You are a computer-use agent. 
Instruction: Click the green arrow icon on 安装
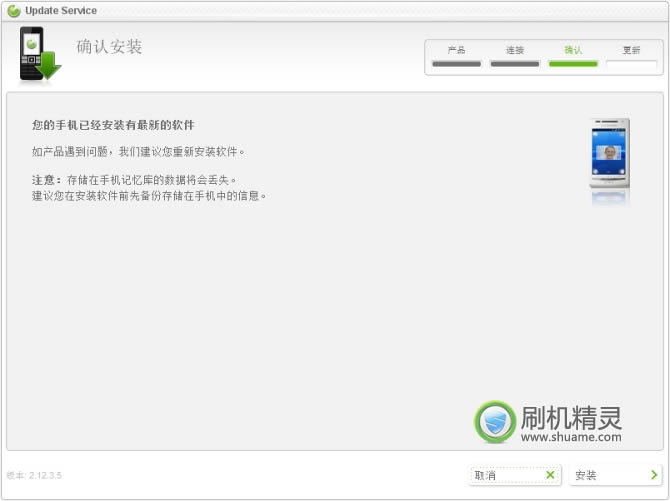coord(653,475)
